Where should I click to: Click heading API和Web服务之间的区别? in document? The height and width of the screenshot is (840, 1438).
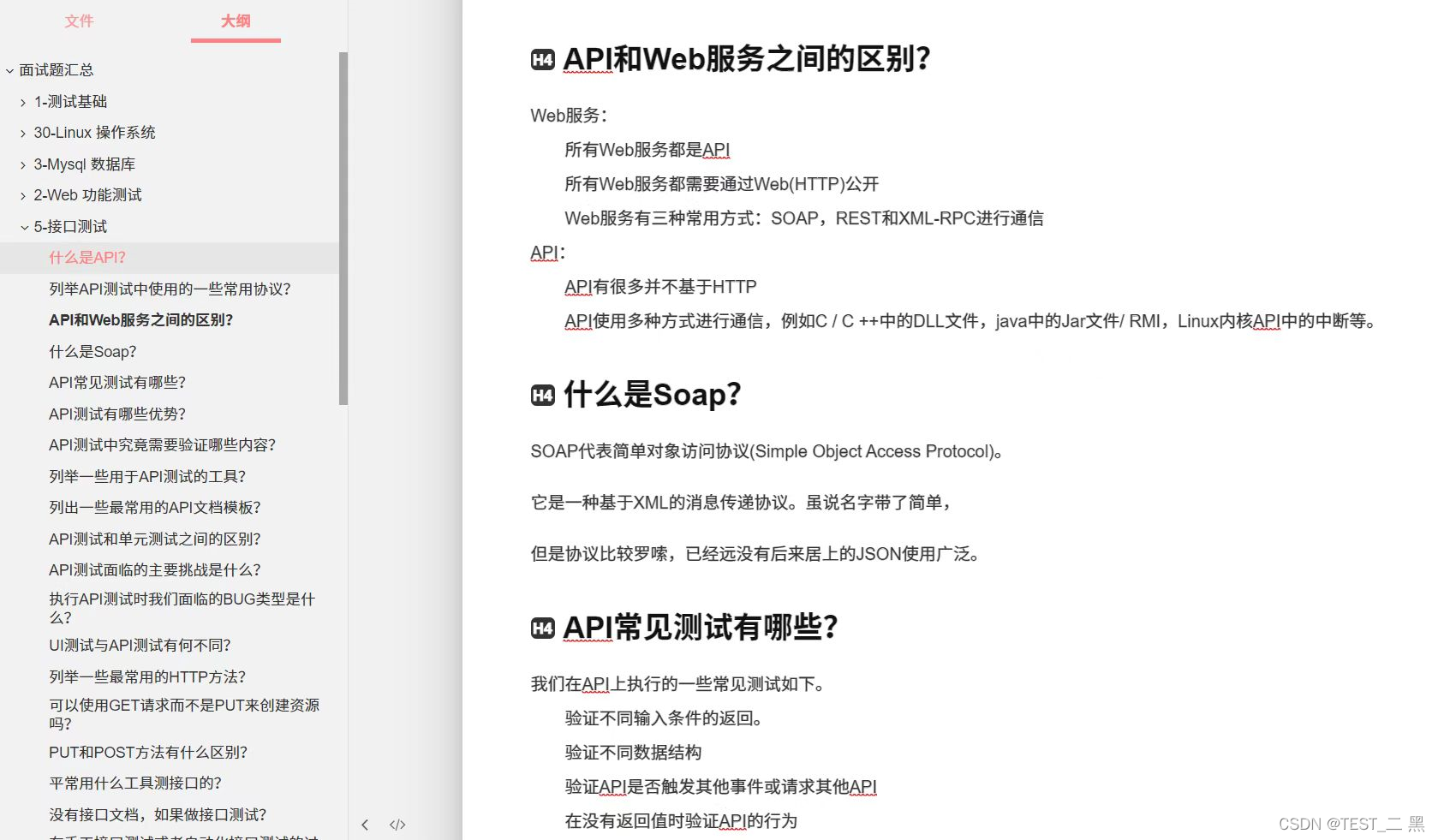tap(747, 59)
